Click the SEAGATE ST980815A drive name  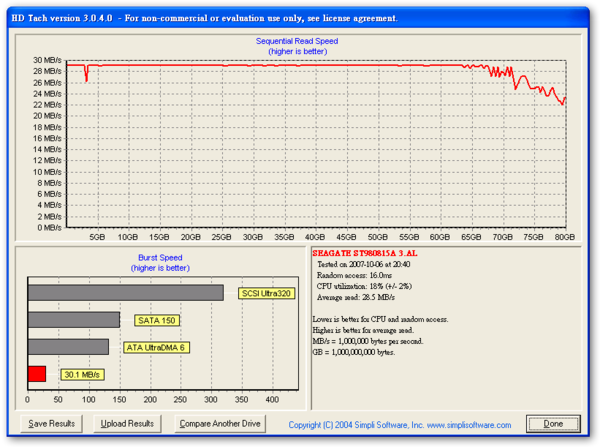pos(365,253)
